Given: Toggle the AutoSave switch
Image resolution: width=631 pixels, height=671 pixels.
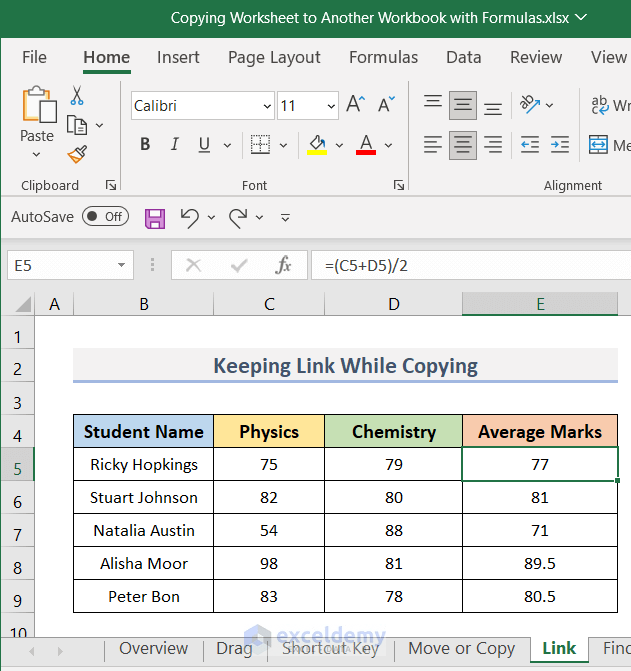Looking at the screenshot, I should coord(105,217).
